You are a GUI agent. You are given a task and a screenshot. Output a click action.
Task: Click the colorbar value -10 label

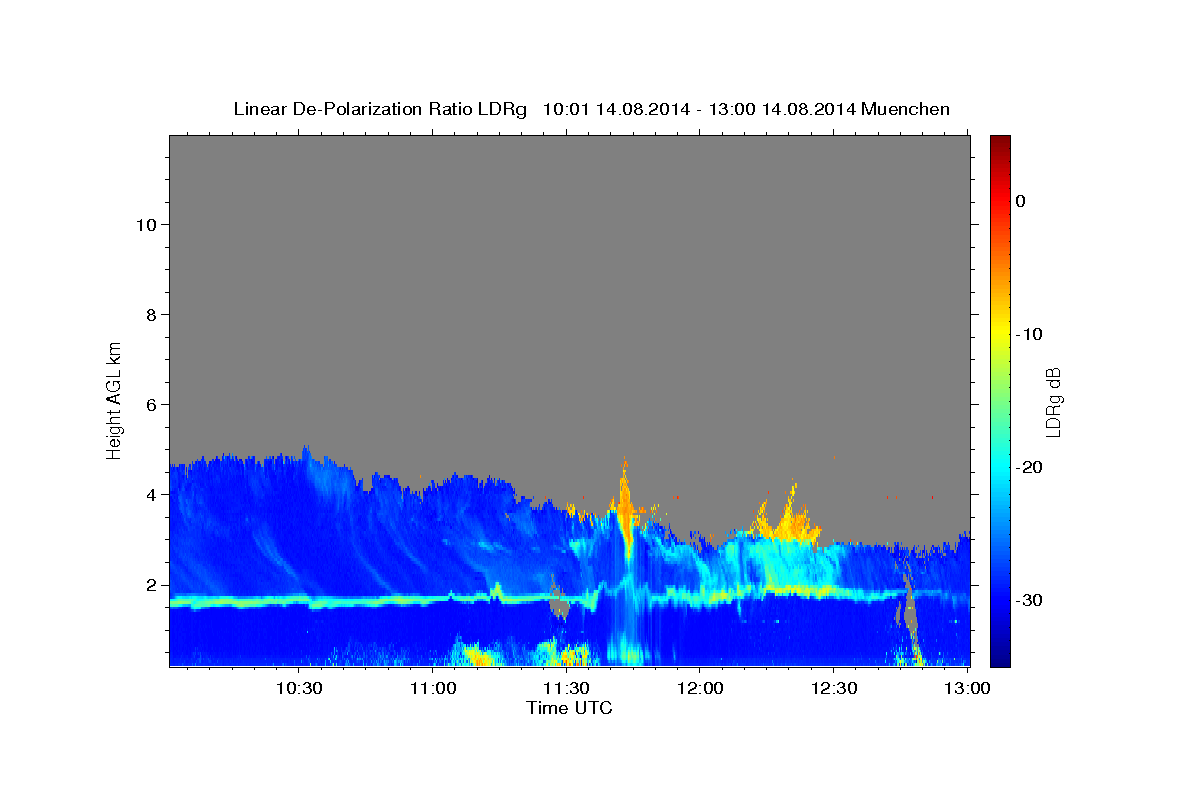pyautogui.click(x=1030, y=334)
